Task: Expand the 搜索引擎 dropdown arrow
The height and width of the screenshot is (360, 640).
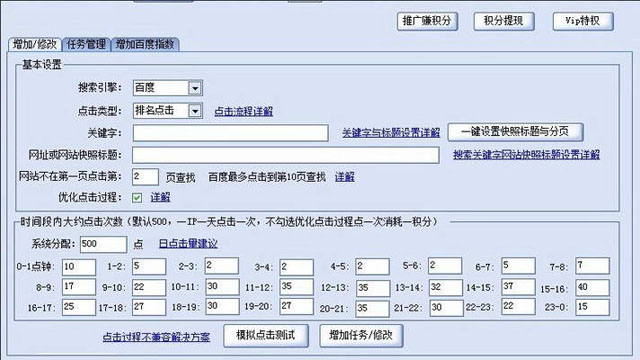Action: (195, 88)
